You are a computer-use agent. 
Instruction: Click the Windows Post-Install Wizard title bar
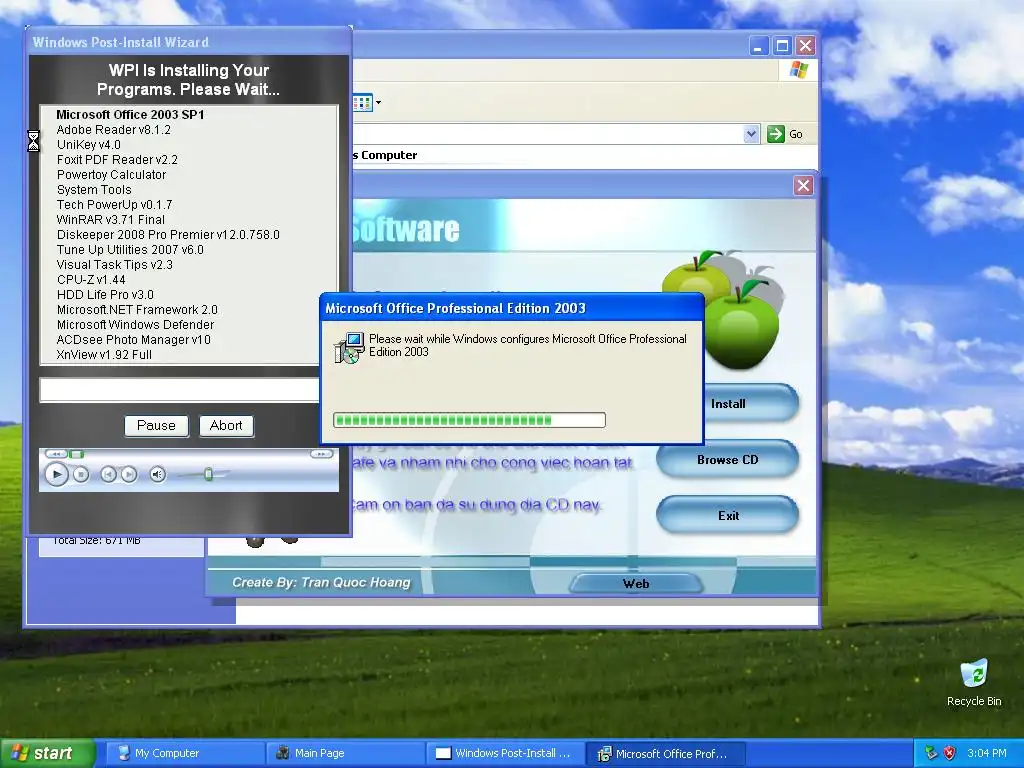(189, 42)
